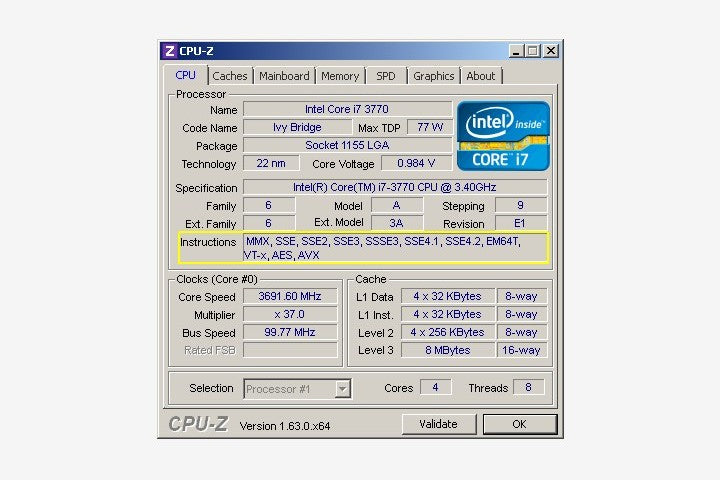
Task: Select the CPU tab
Action: pos(186,75)
